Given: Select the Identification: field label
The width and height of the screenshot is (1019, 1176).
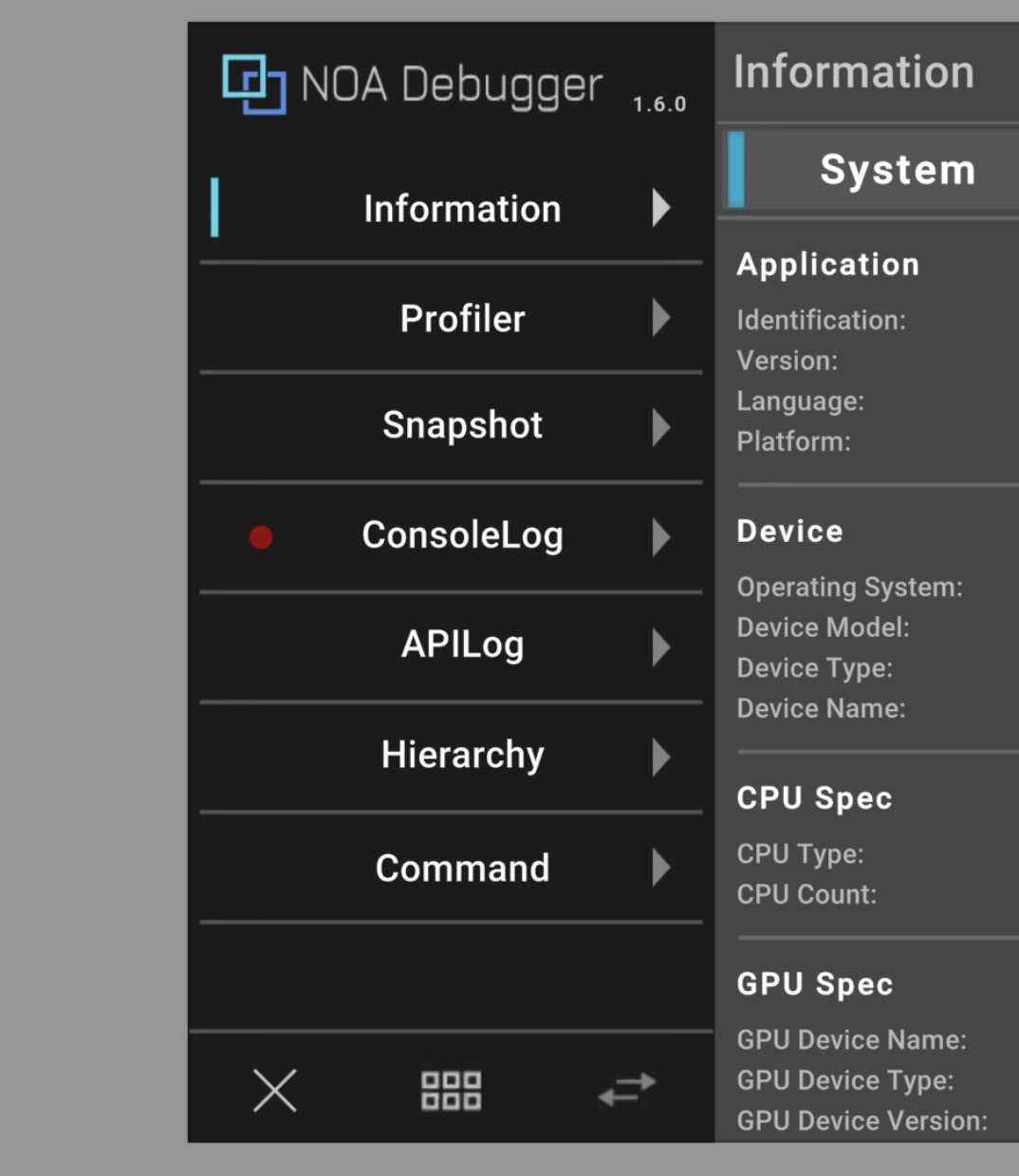Looking at the screenshot, I should 821,320.
